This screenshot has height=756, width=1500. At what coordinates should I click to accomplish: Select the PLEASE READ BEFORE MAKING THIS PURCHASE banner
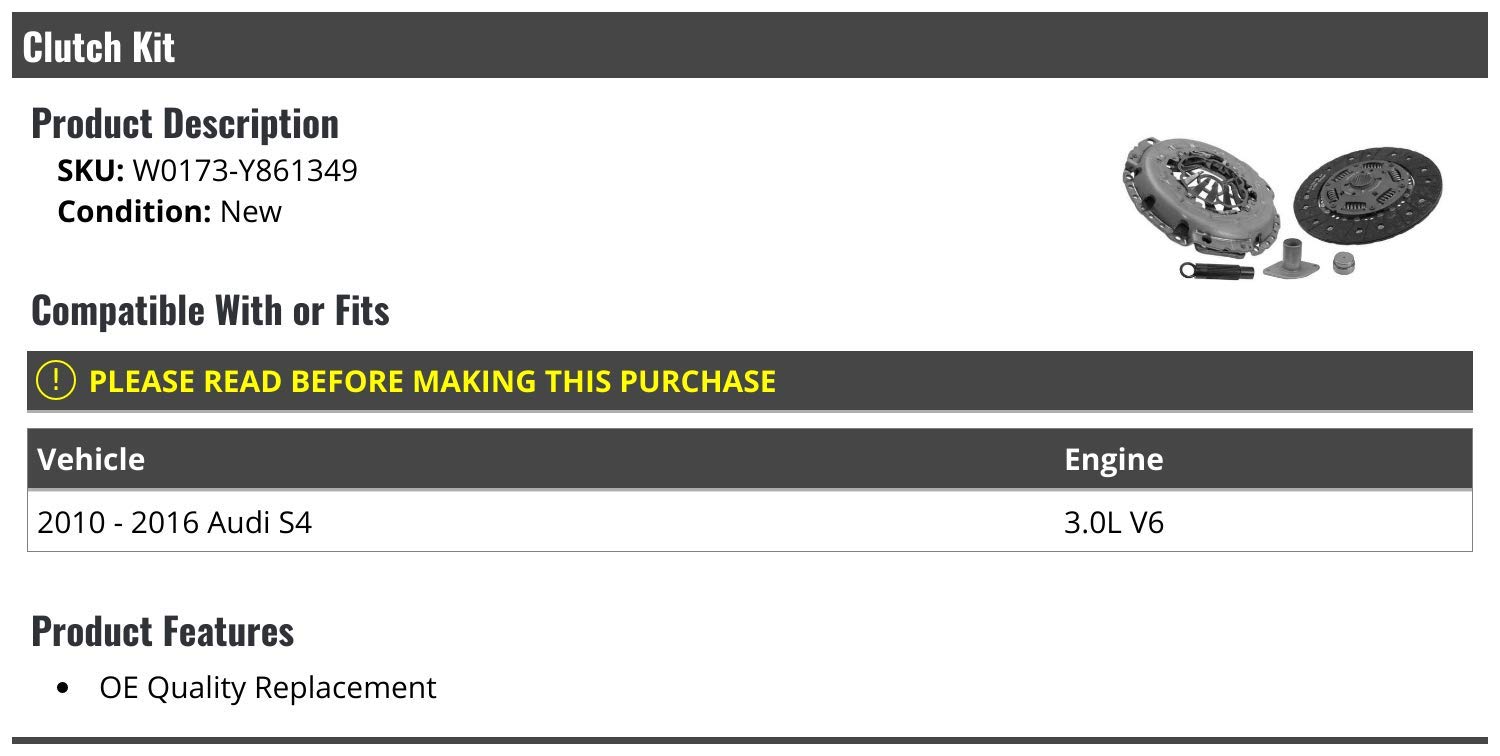click(749, 381)
